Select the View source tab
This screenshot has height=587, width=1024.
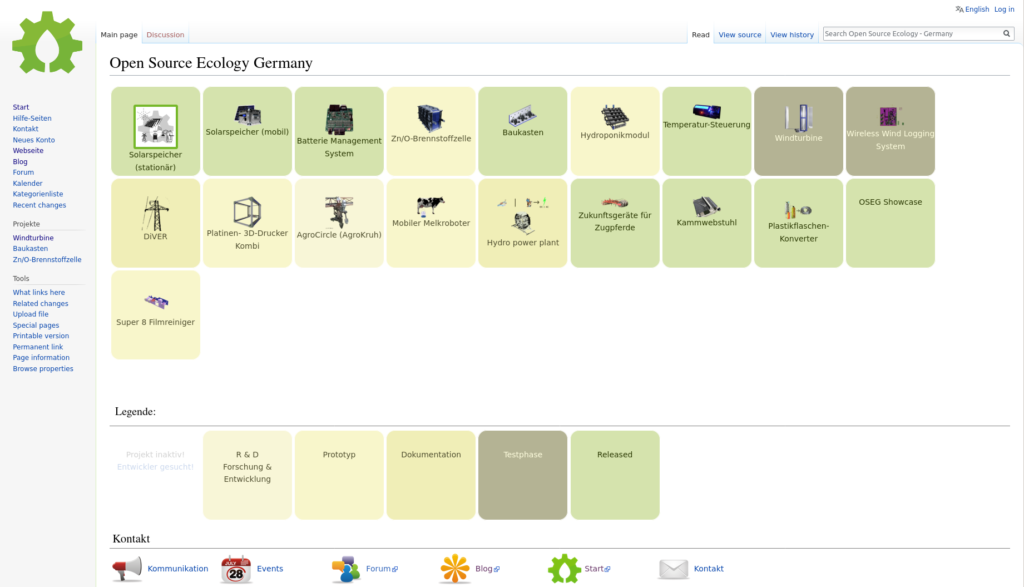pyautogui.click(x=739, y=34)
